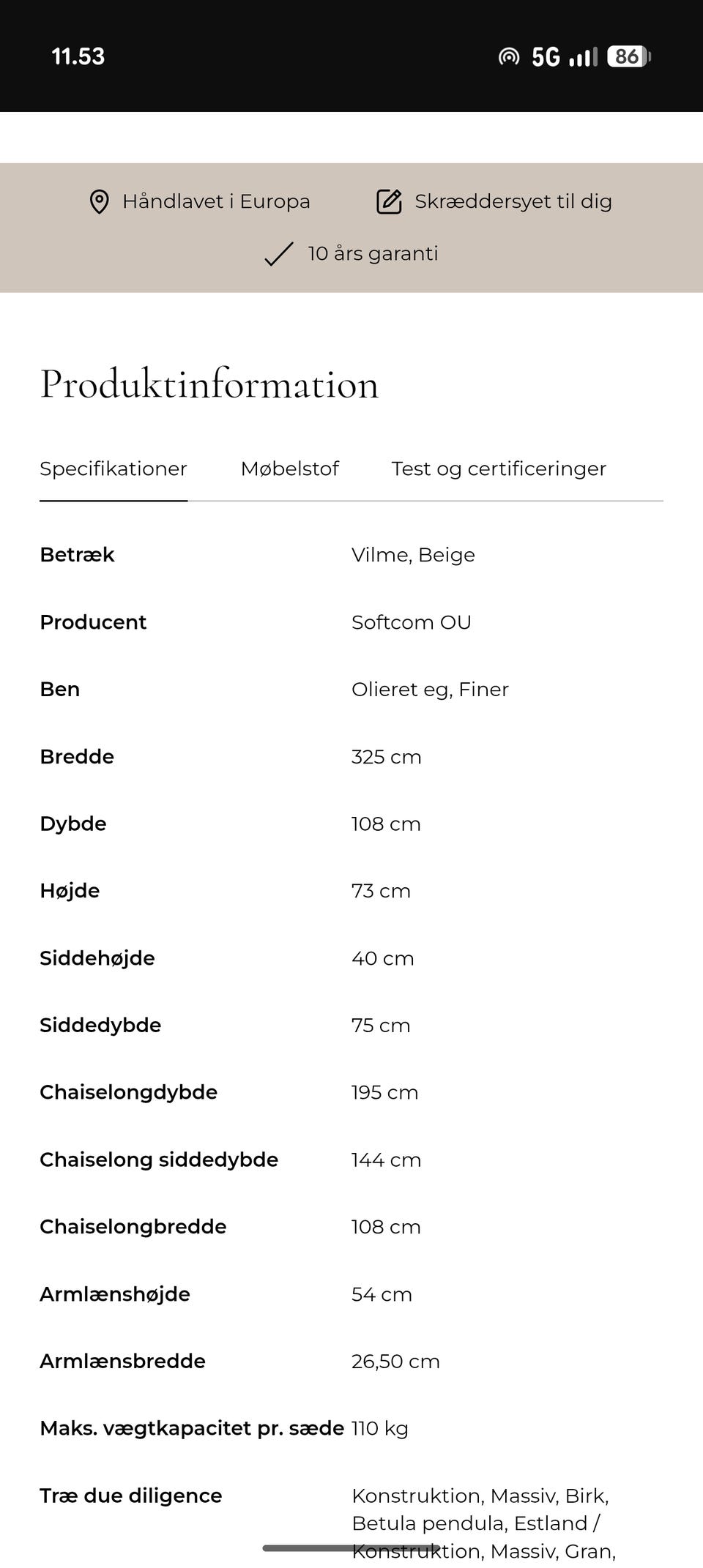Tap the battery indicator showing 86
This screenshot has width=703, height=1568.
click(x=628, y=56)
